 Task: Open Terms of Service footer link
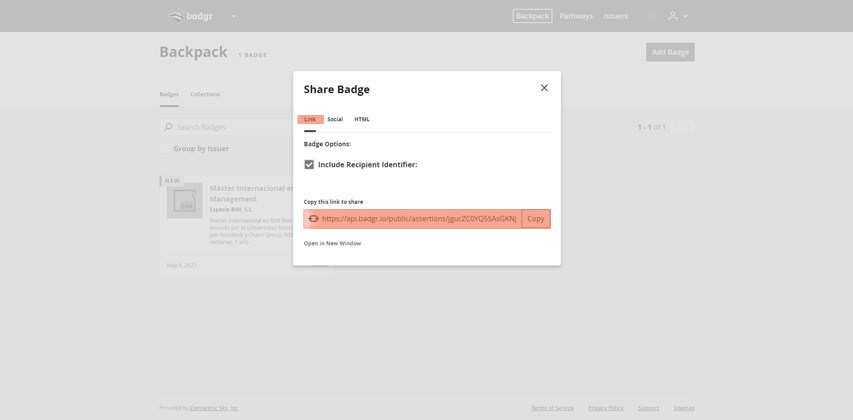tap(552, 408)
